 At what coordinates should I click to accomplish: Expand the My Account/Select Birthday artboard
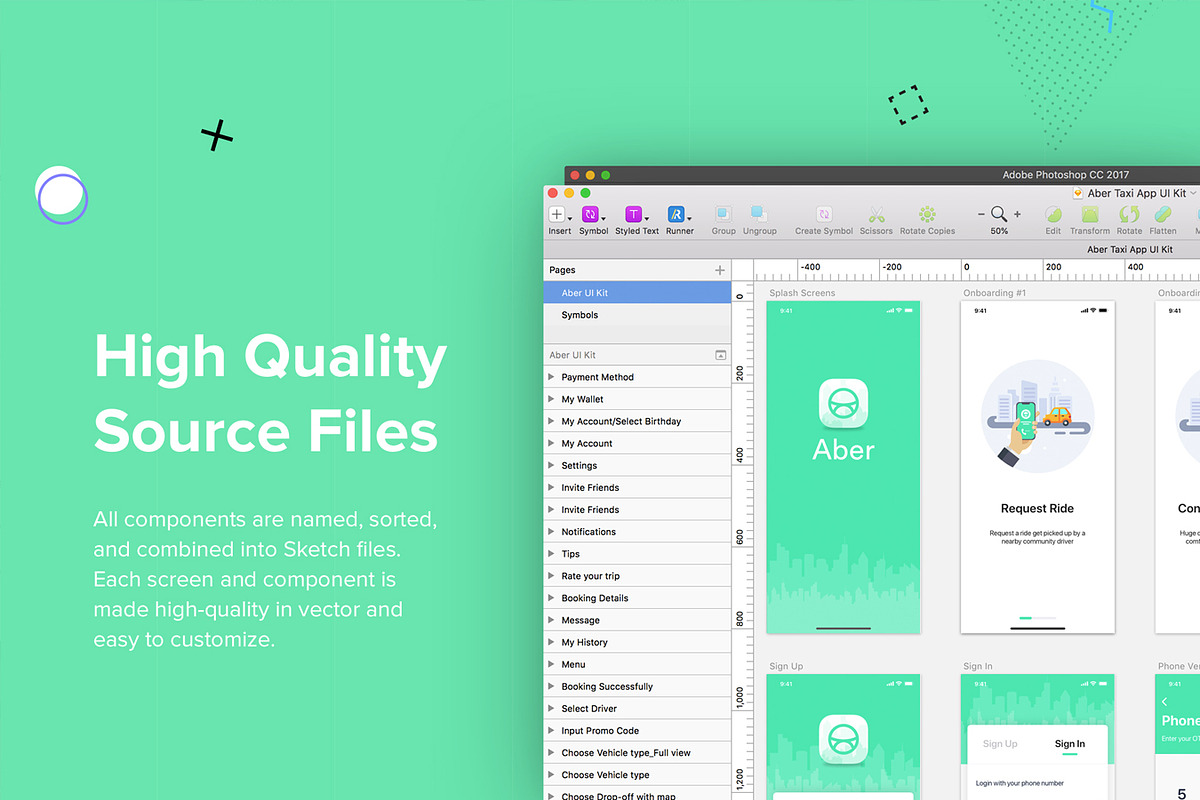(551, 421)
